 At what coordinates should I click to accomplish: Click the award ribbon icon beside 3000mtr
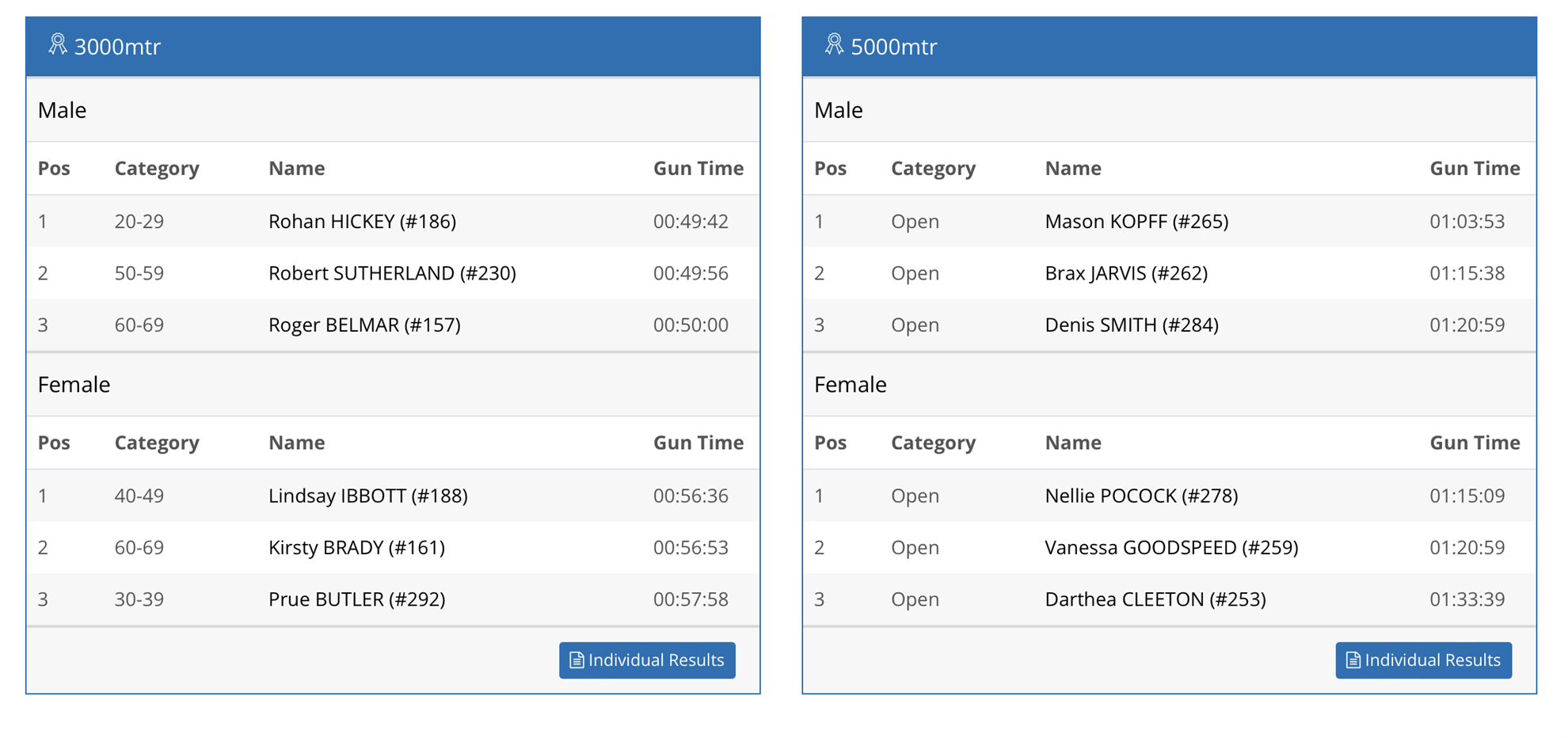click(x=57, y=44)
